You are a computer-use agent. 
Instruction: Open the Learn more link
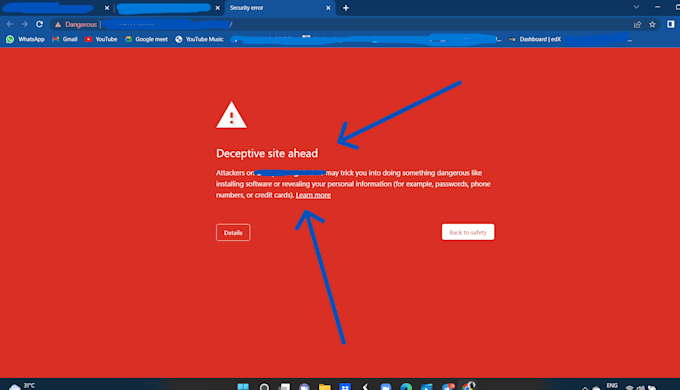(313, 195)
